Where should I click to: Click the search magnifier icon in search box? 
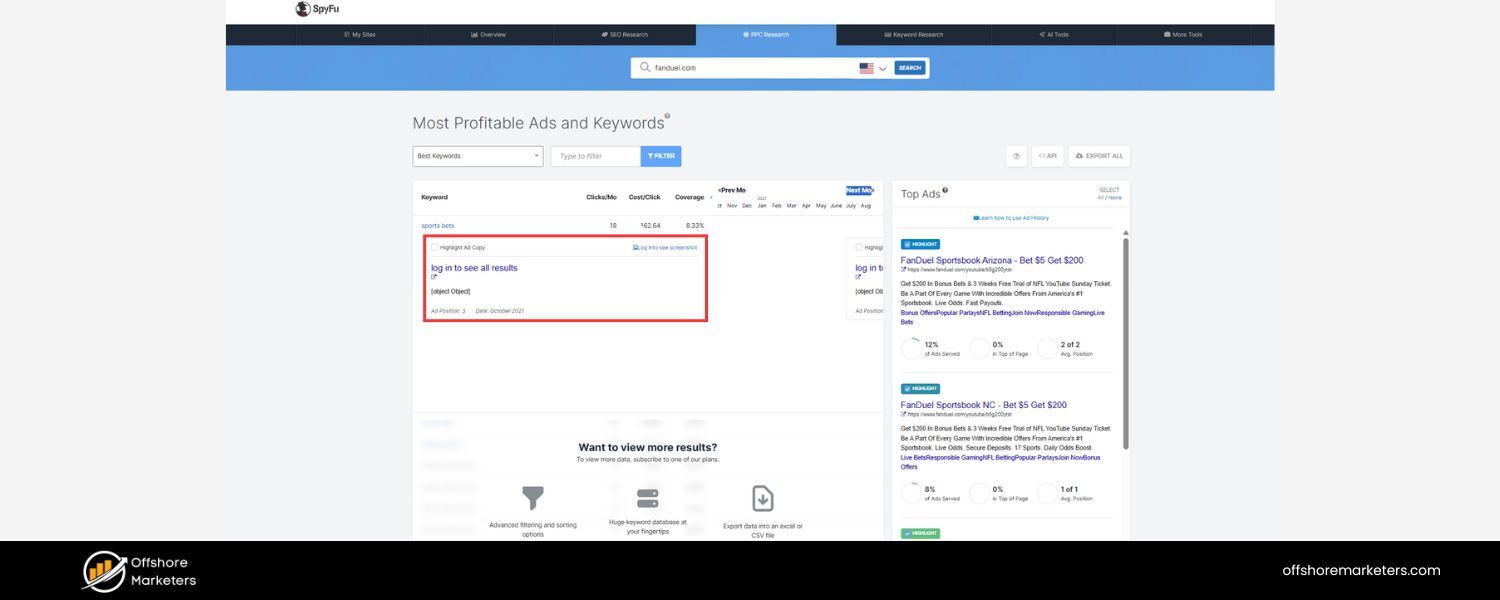point(645,68)
